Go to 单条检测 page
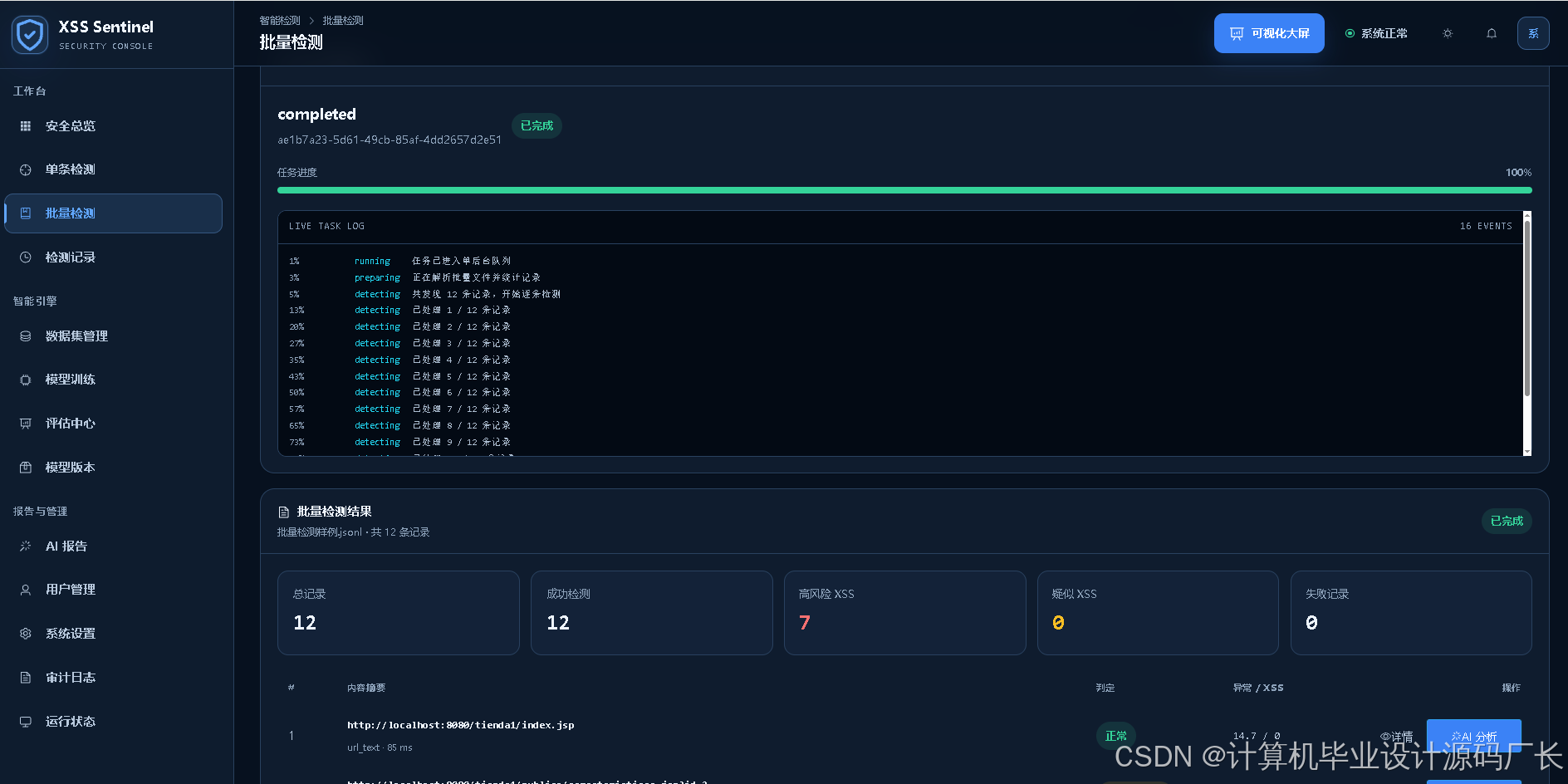 [x=113, y=169]
